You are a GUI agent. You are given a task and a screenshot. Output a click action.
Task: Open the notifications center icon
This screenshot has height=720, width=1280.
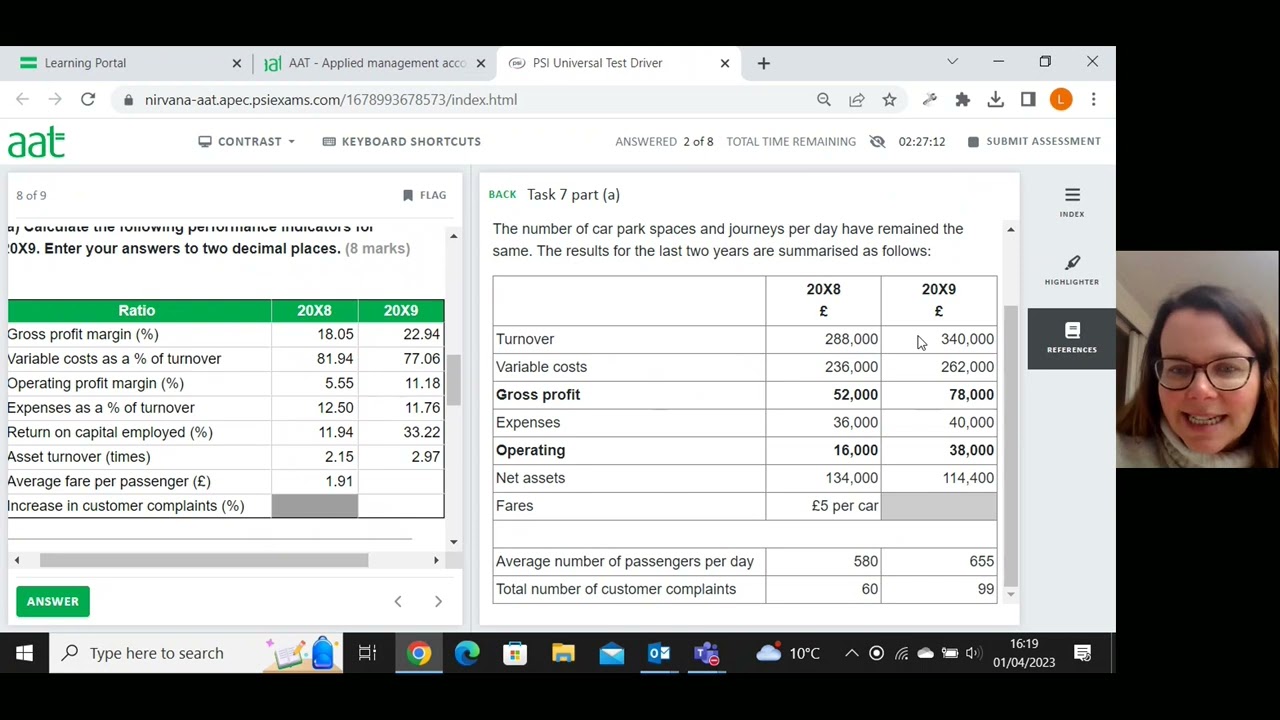1083,653
